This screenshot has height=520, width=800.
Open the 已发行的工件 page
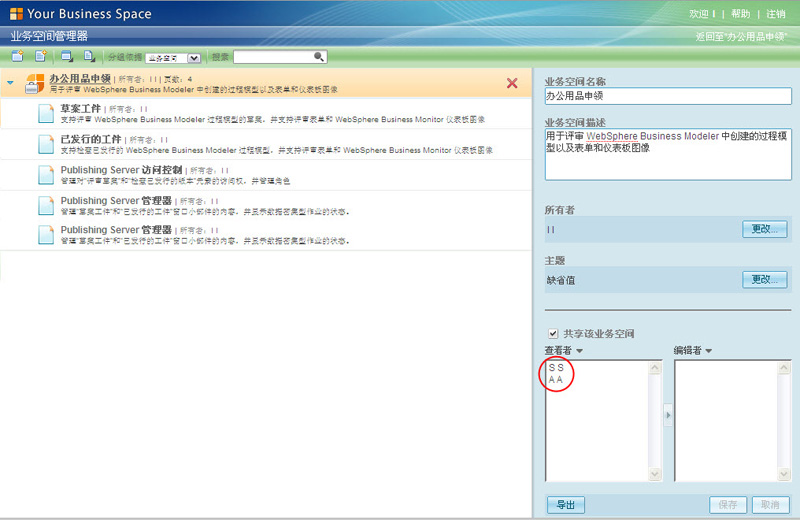pyautogui.click(x=91, y=139)
